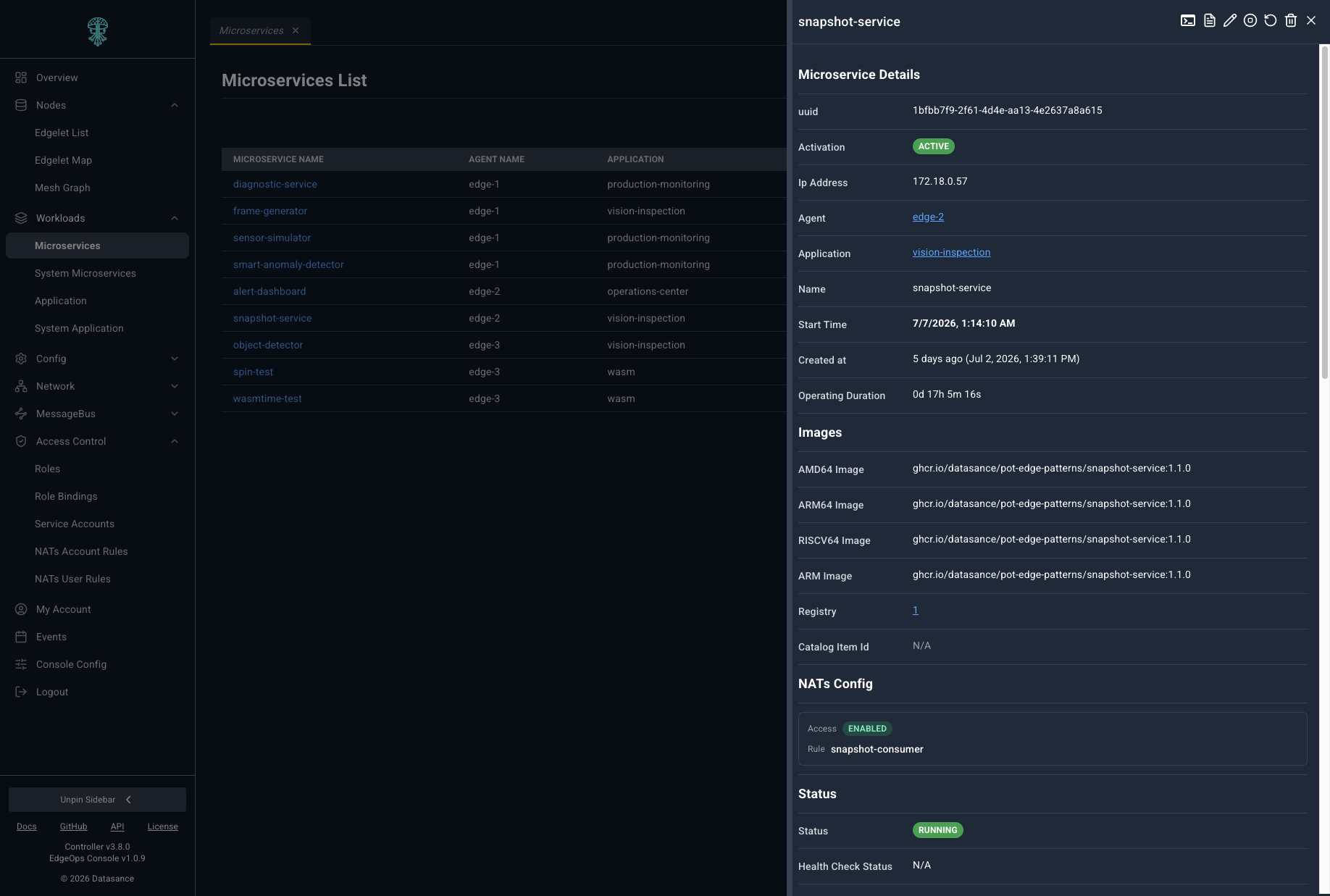Sort by Microservice Name column header
This screenshot has width=1330, height=896.
(278, 159)
